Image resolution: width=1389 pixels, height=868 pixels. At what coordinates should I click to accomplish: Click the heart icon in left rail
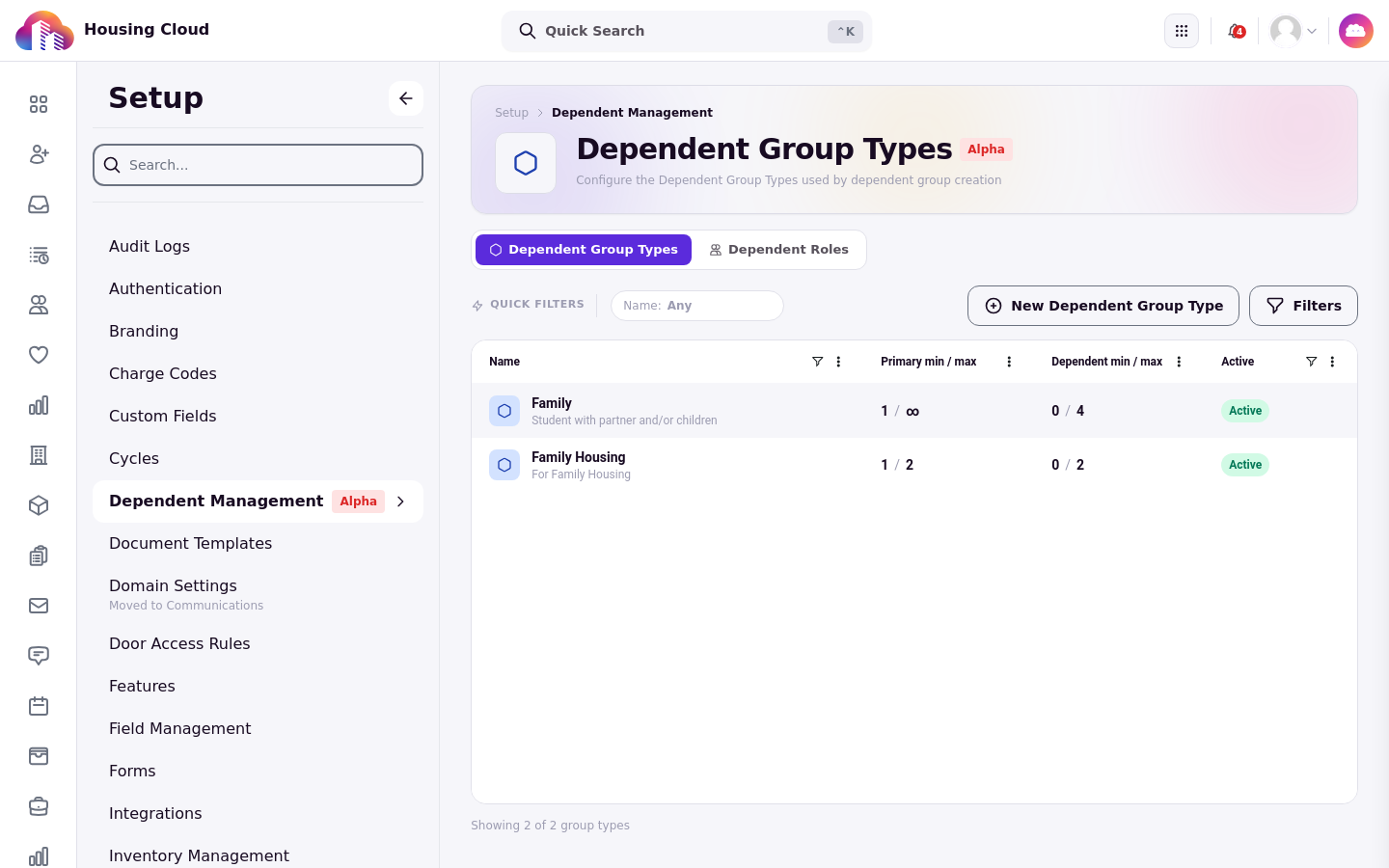point(39,355)
